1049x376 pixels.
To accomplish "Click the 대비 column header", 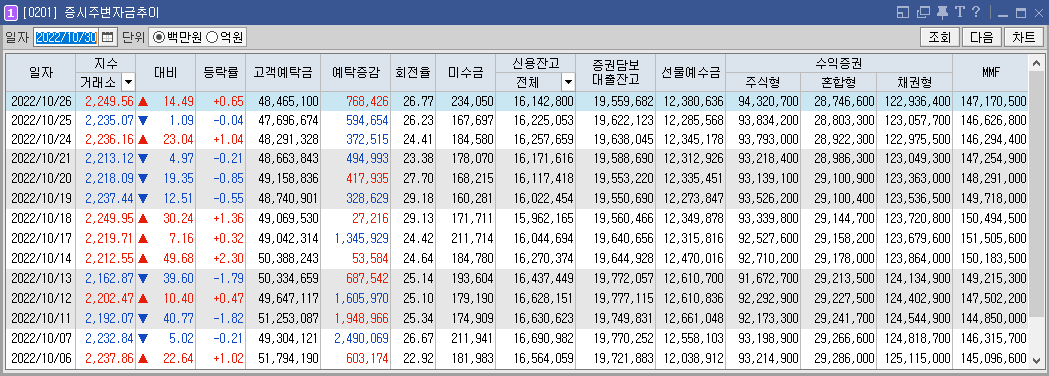I will coord(165,72).
